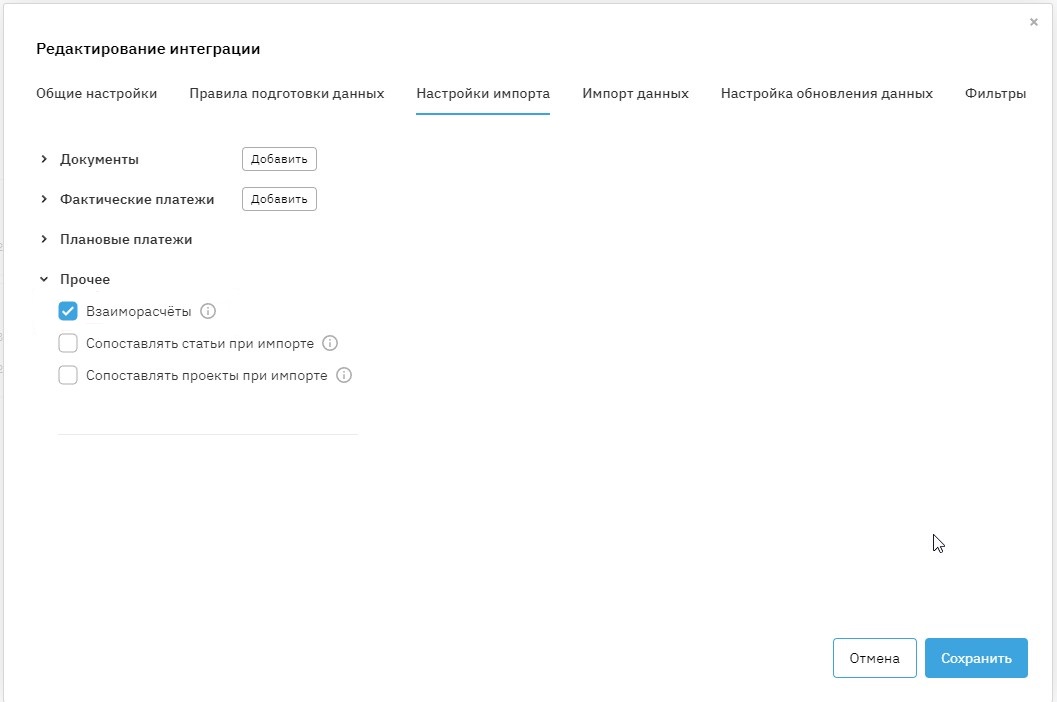This screenshot has height=702, width=1057.
Task: Click info icon beside Сопоставлять проекты при импорте
Action: [x=344, y=376]
